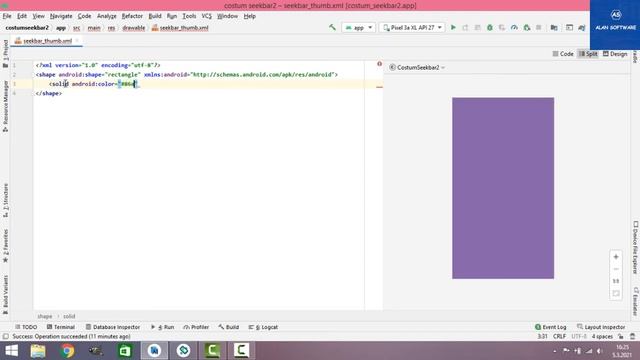Open the AVD Manager toolbar icon

click(569, 27)
